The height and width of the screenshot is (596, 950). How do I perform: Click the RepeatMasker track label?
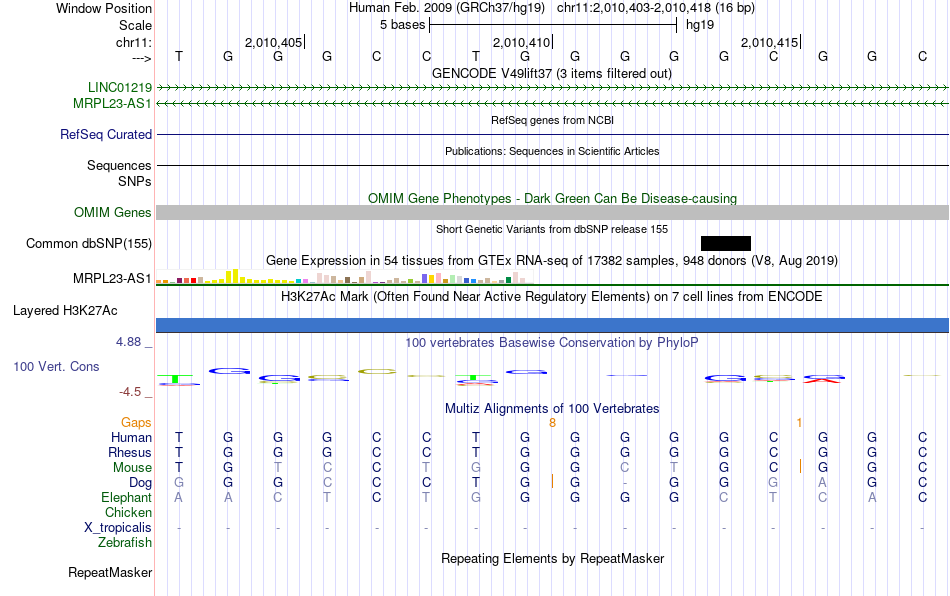click(x=110, y=572)
